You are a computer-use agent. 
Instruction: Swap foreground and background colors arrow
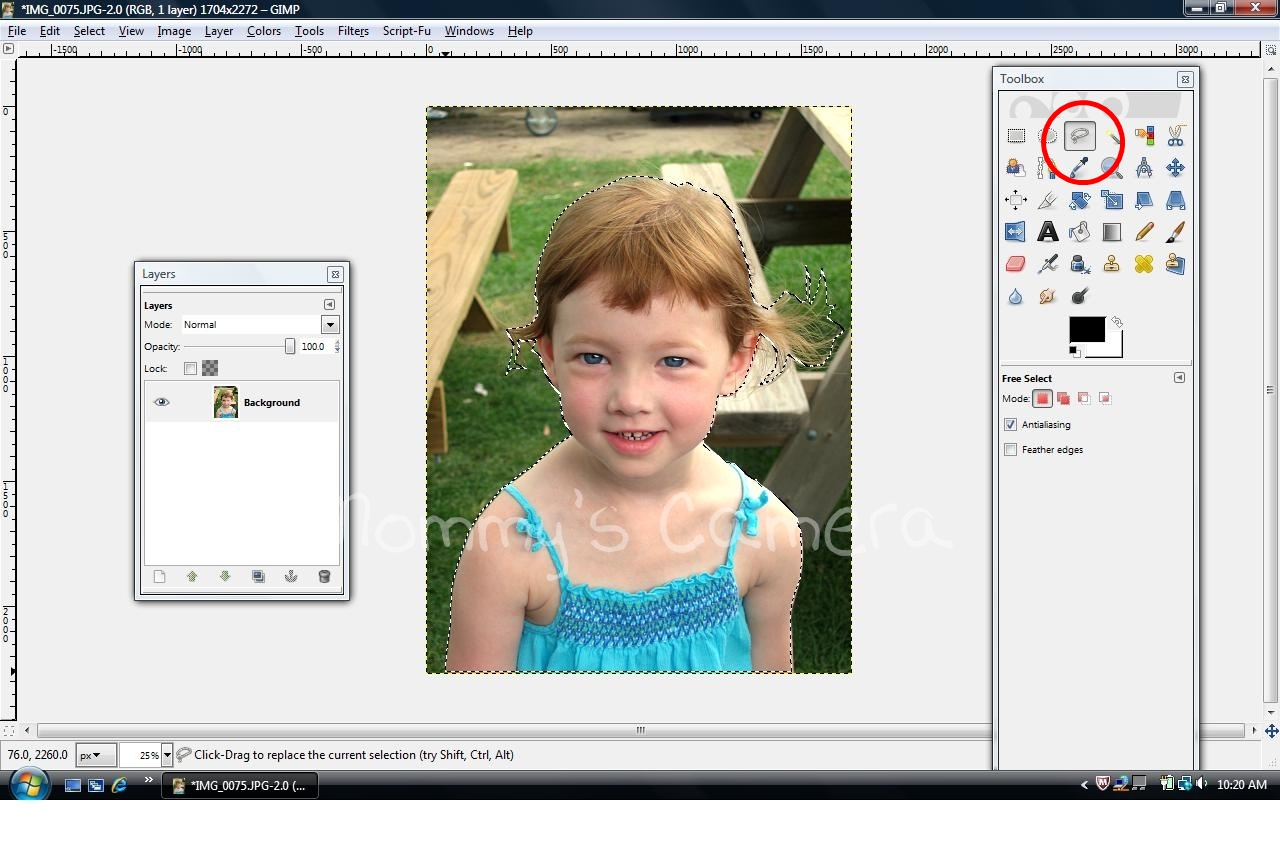(1117, 322)
